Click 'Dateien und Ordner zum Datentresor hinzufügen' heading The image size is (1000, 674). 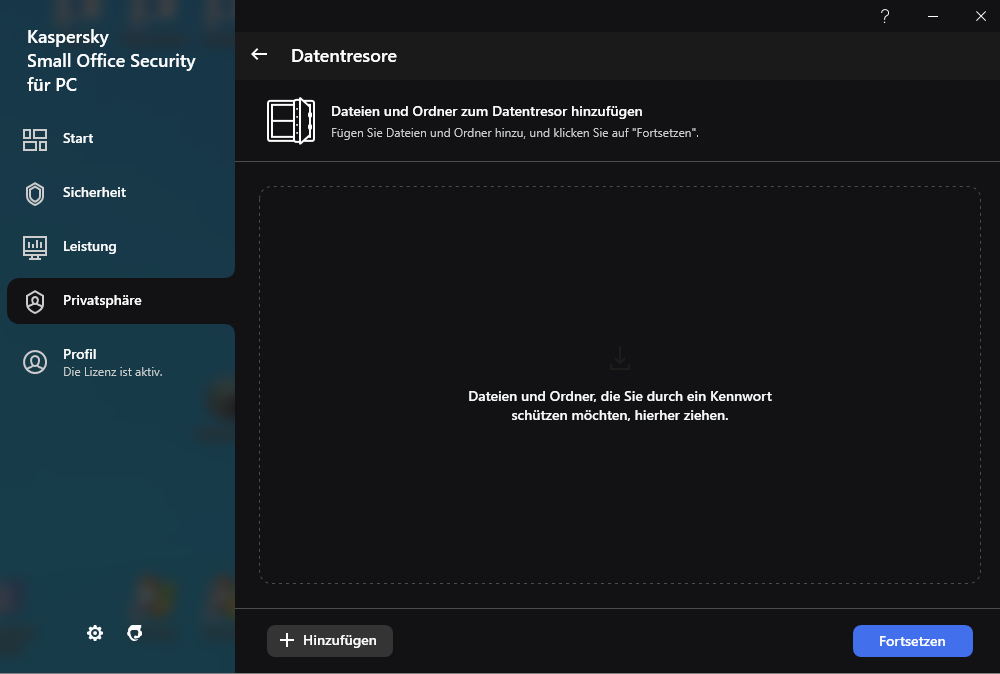pos(487,111)
